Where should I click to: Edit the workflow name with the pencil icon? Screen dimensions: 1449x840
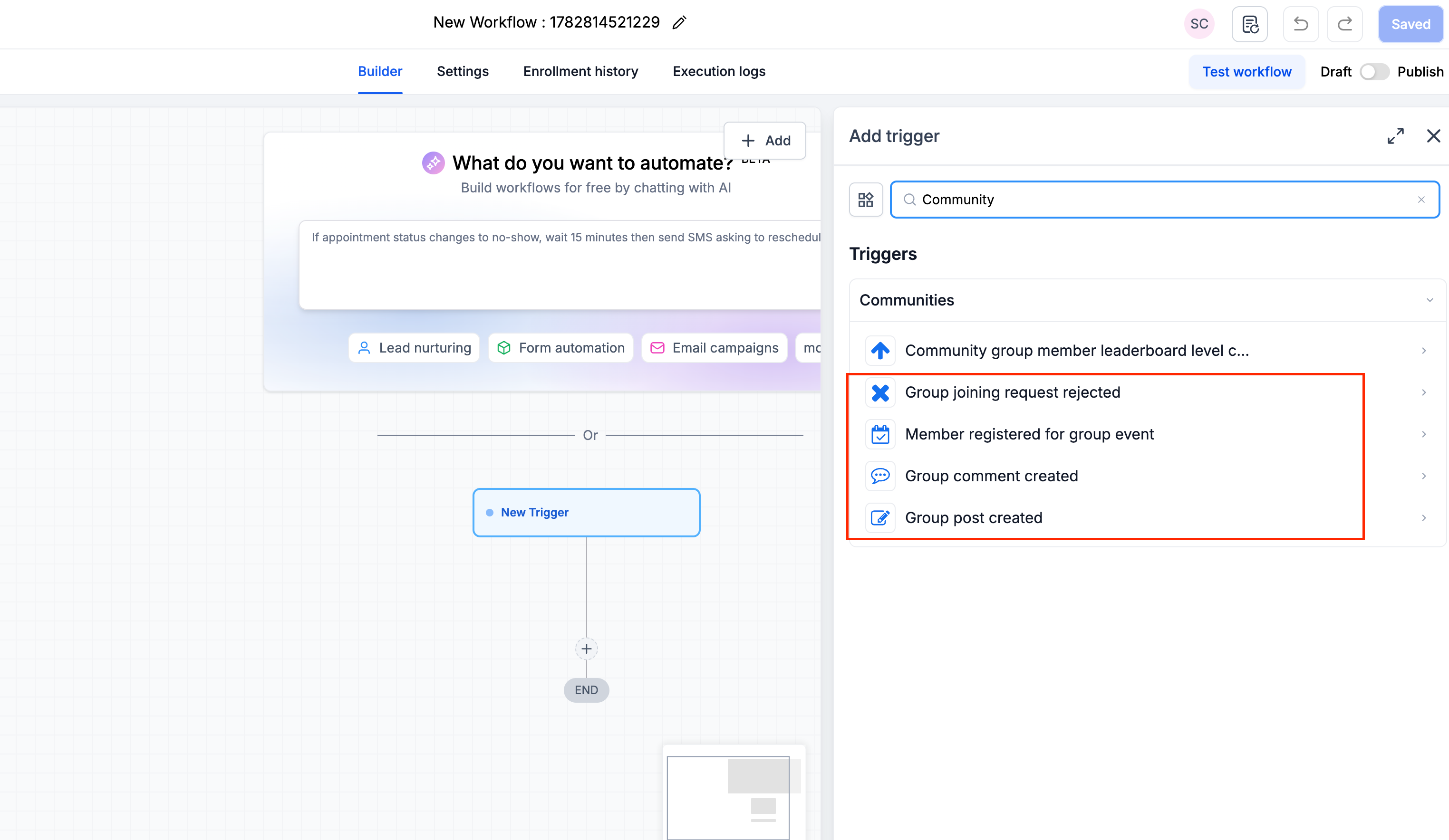[x=679, y=22]
